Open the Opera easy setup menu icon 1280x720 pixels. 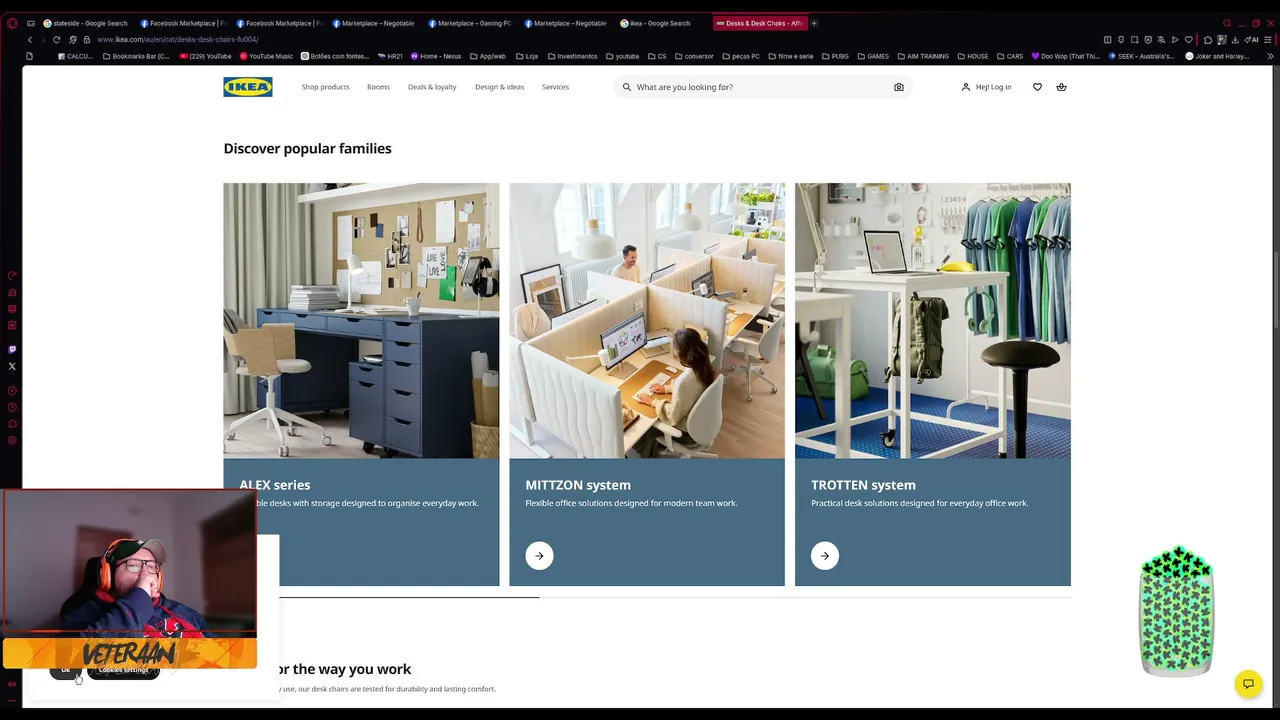[1267, 40]
